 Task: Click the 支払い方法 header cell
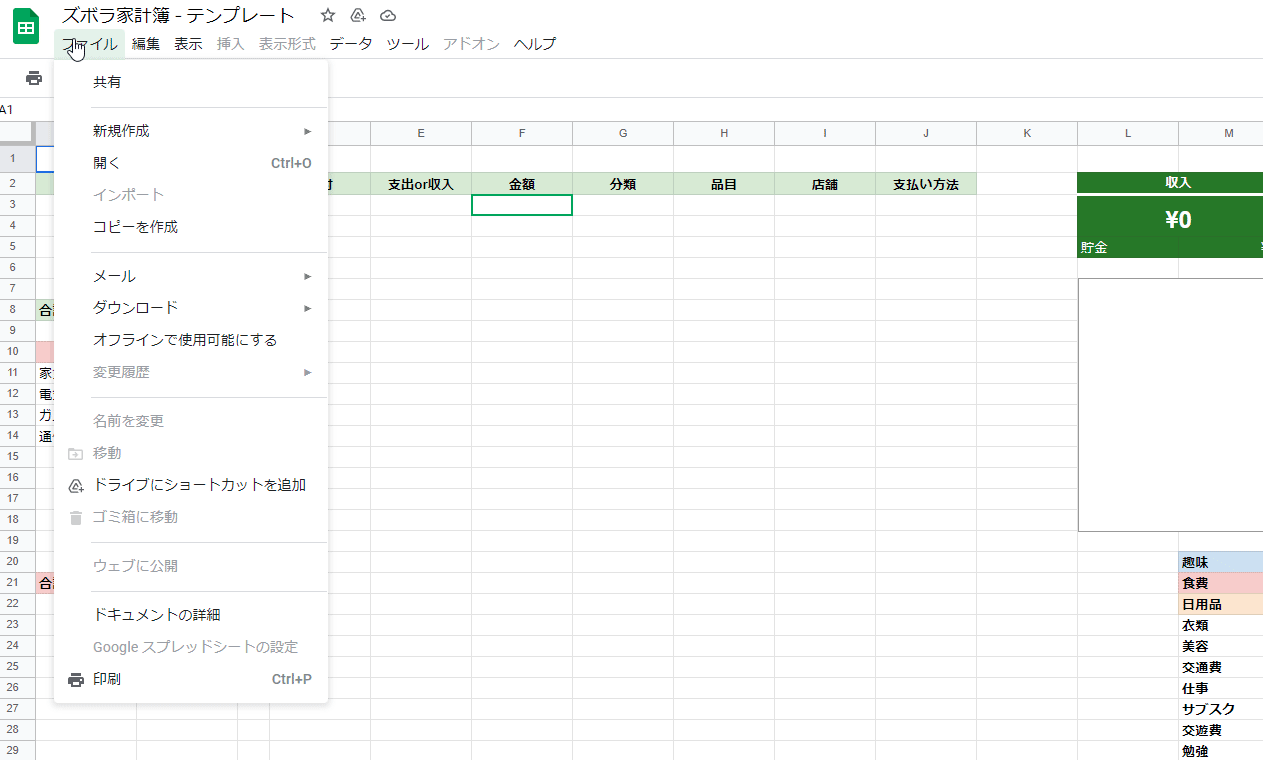(x=925, y=184)
